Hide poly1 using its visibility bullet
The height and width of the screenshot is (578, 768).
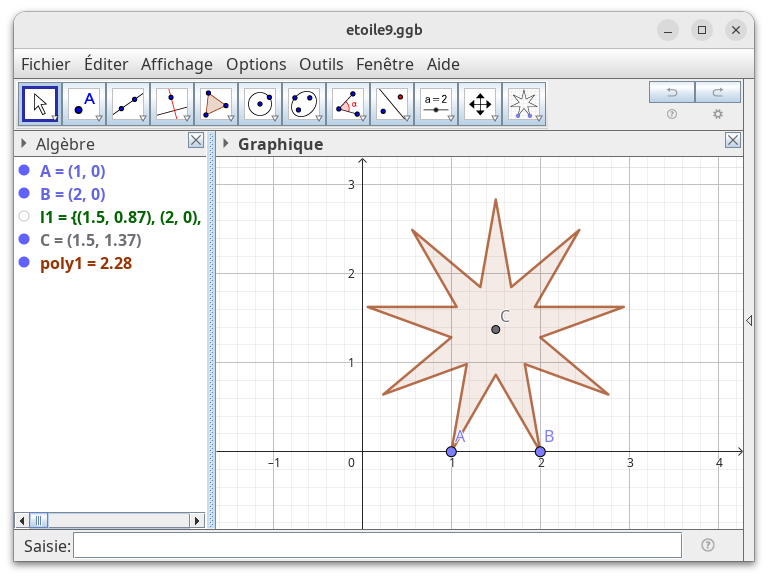[24, 262]
